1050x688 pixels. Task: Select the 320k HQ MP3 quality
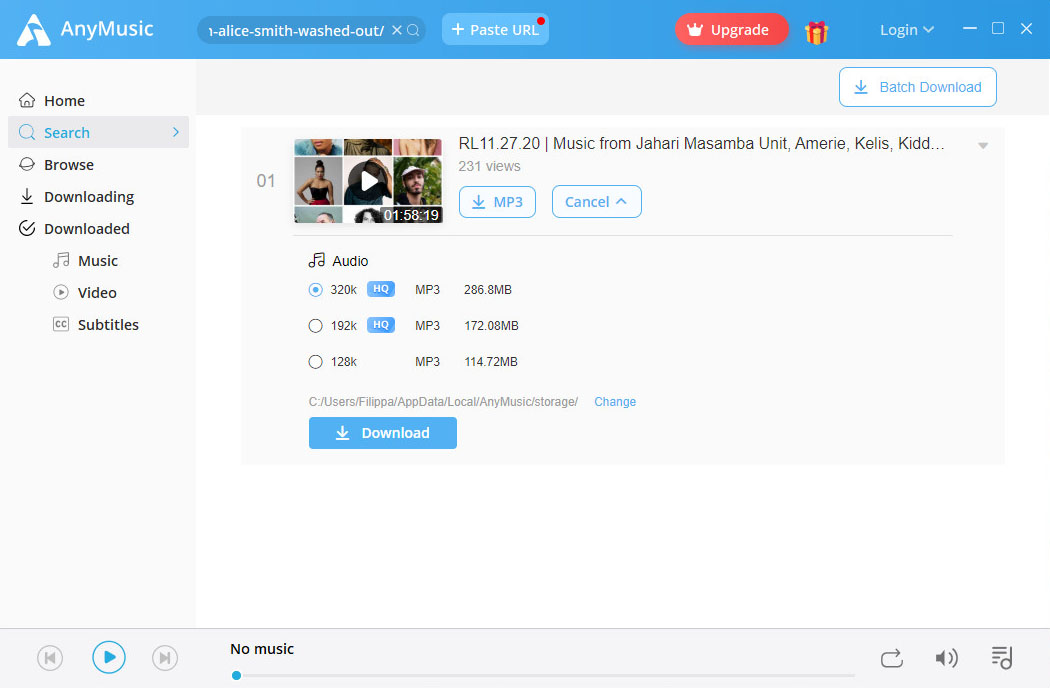pyautogui.click(x=315, y=289)
